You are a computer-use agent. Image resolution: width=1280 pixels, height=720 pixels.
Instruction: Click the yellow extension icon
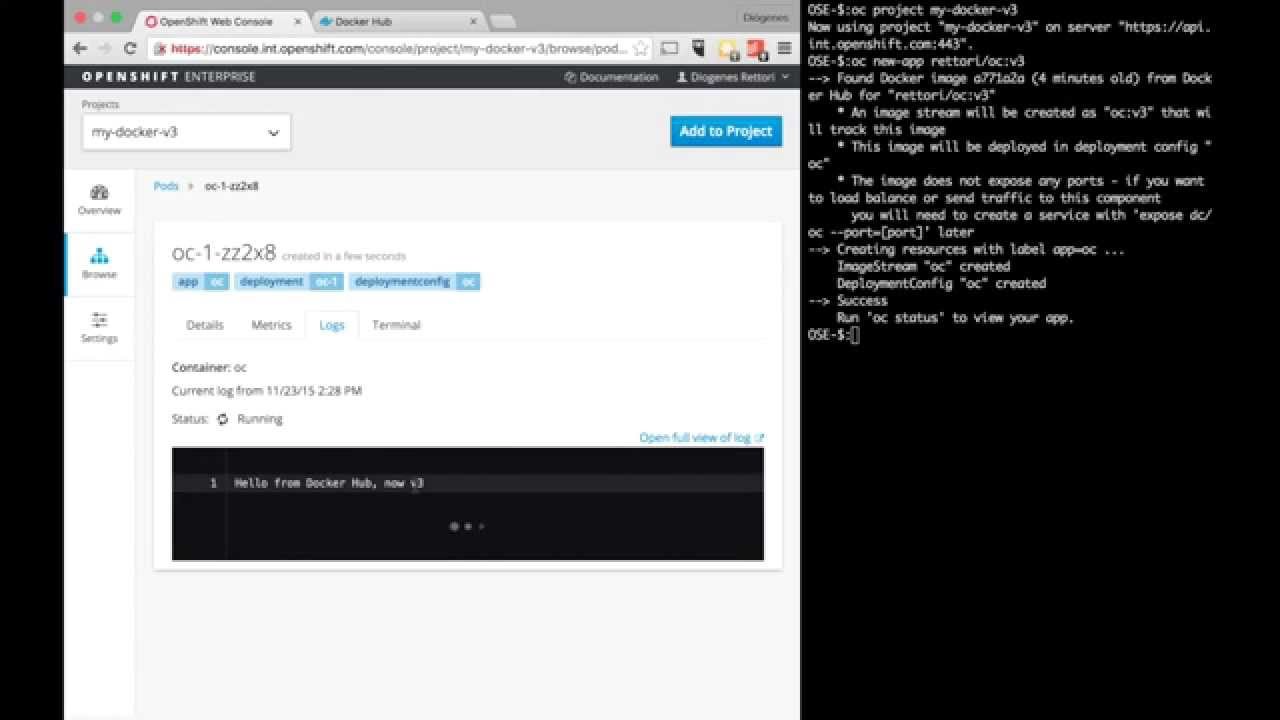tap(728, 48)
